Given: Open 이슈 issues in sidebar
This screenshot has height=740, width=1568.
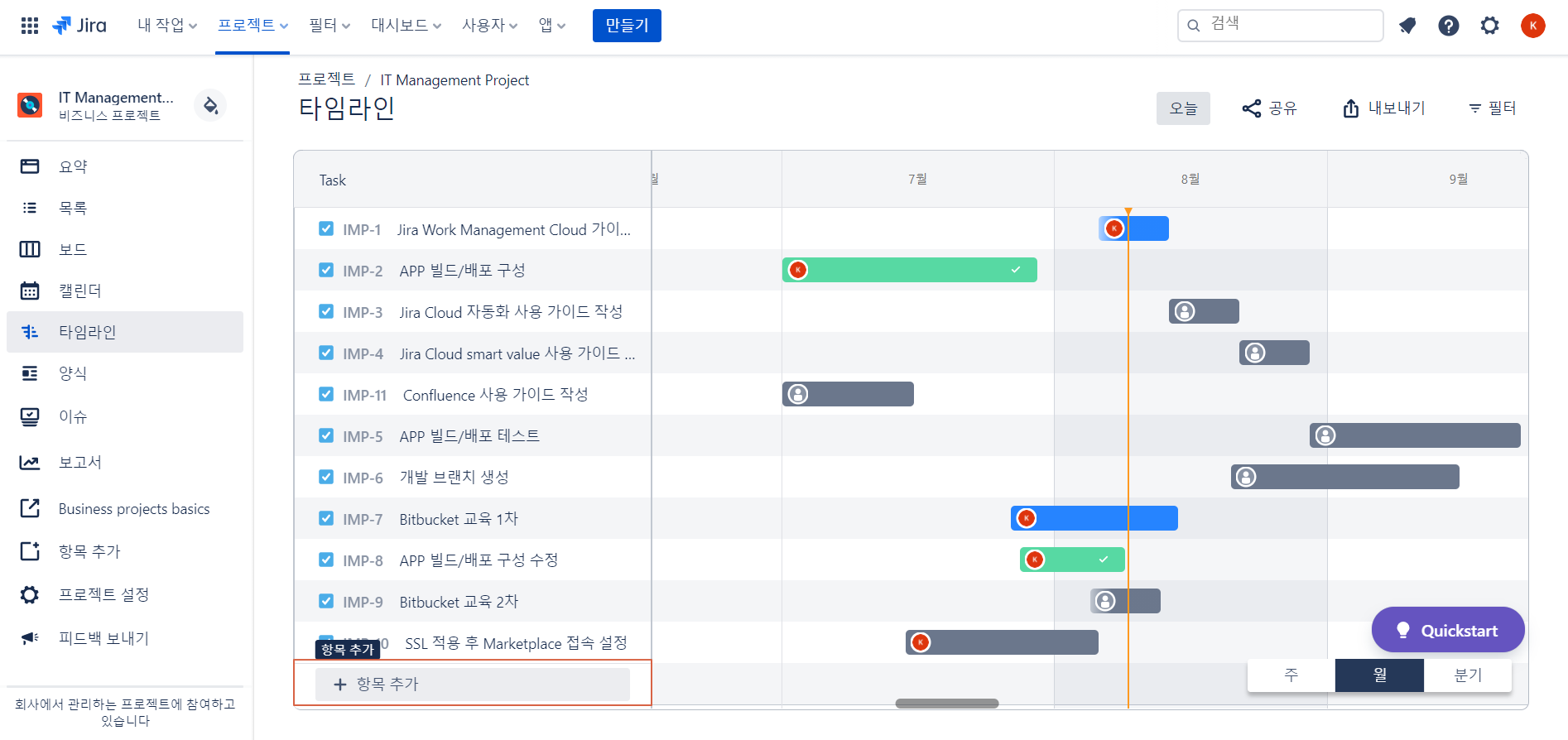Looking at the screenshot, I should click(125, 416).
